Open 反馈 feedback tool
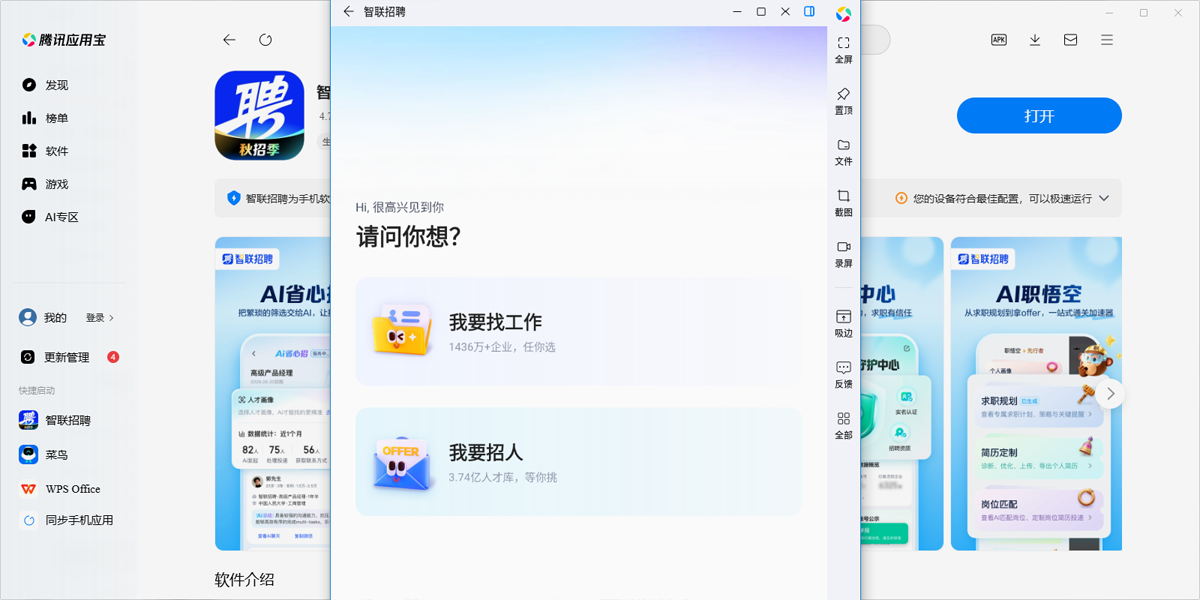Viewport: 1200px width, 600px height. (844, 375)
